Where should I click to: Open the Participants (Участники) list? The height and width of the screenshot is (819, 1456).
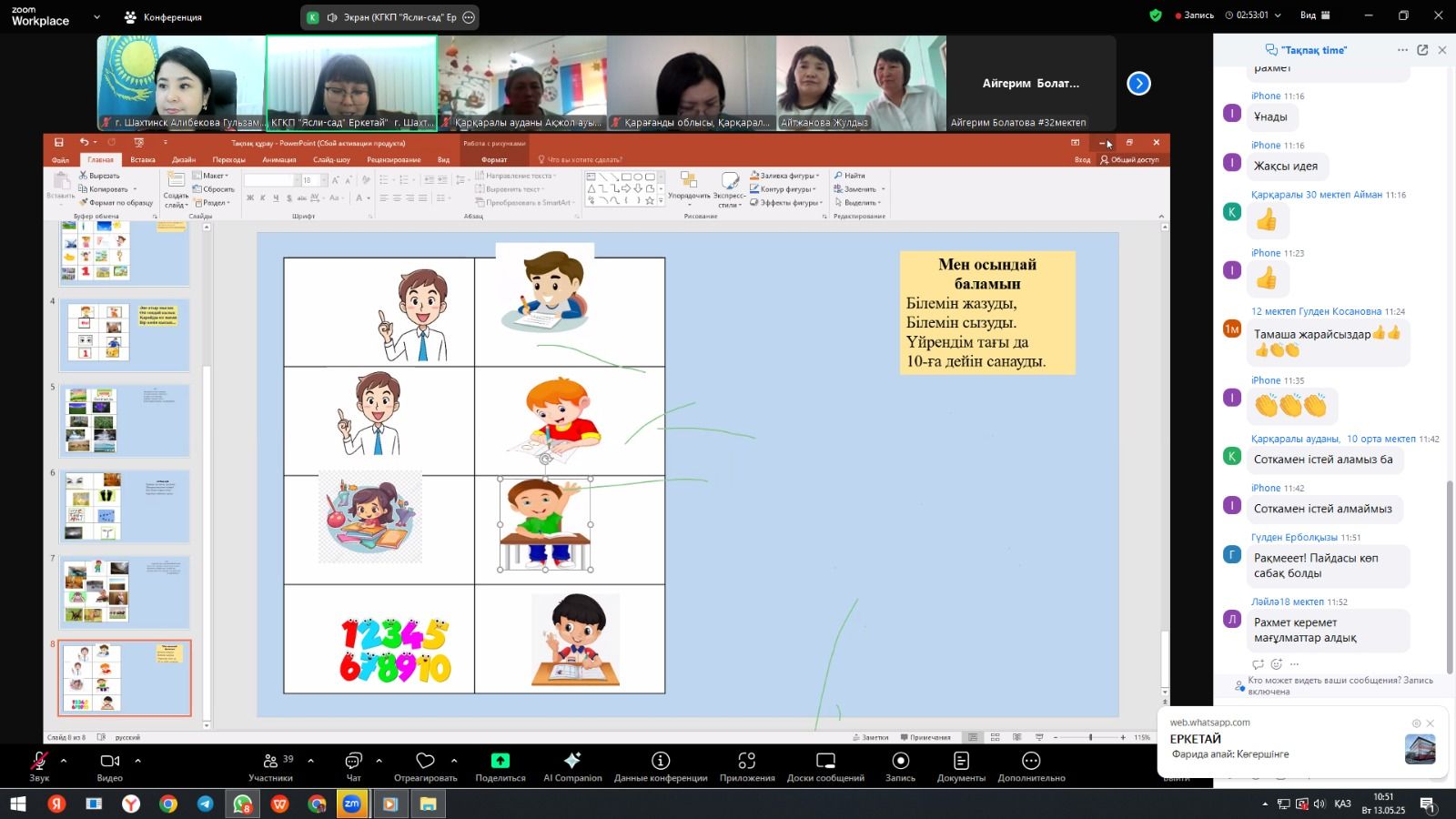pyautogui.click(x=271, y=762)
